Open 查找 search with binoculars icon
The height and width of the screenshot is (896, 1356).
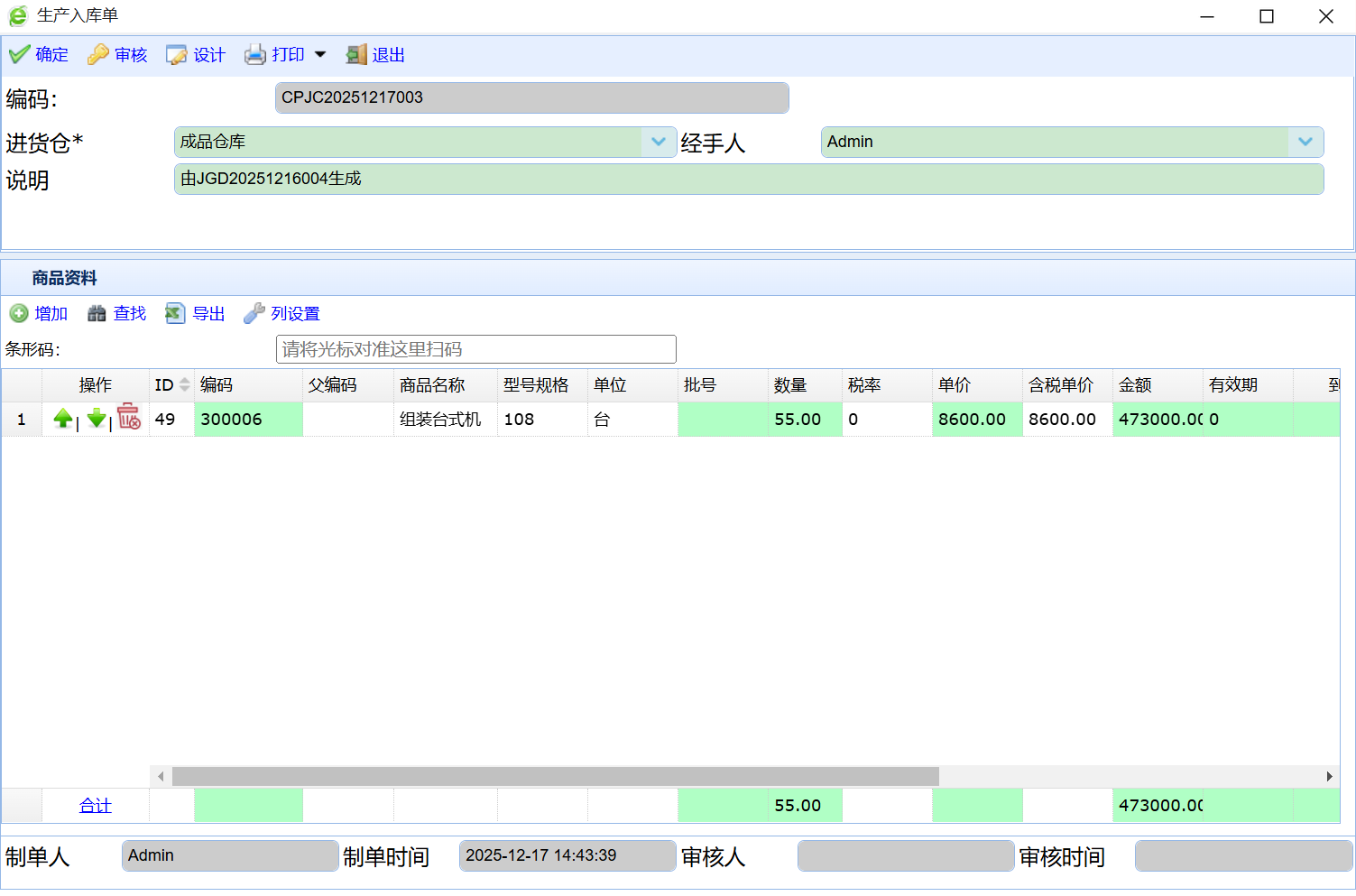97,314
